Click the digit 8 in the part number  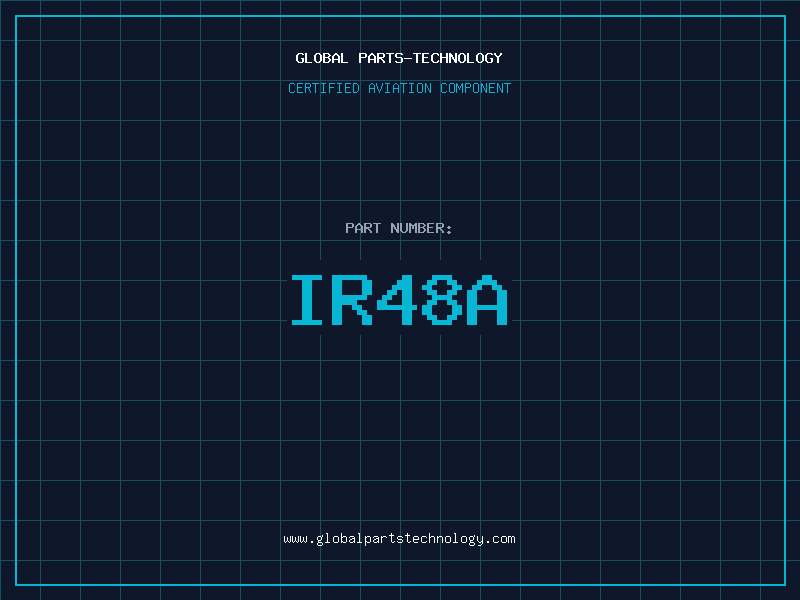pos(444,300)
